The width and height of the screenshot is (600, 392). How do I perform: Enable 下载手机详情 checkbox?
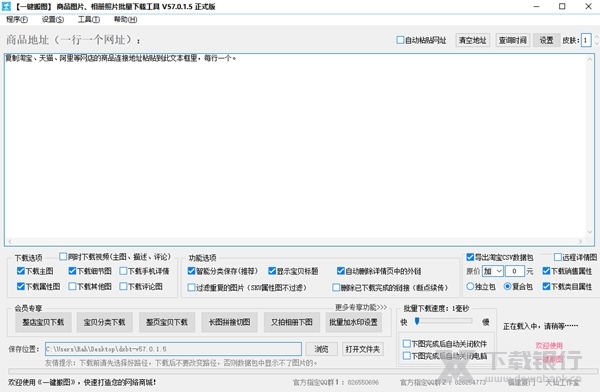[x=123, y=271]
